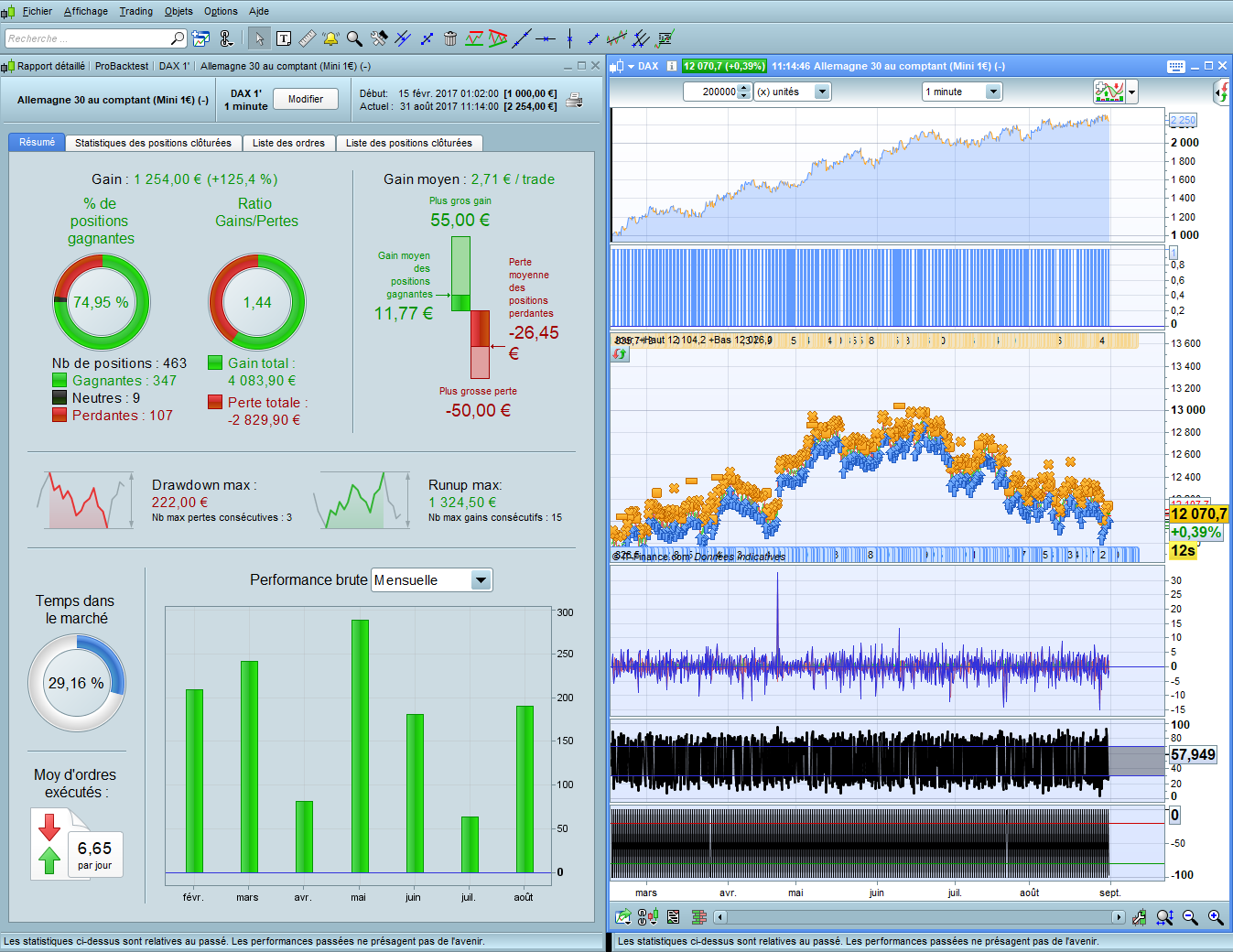Image resolution: width=1233 pixels, height=952 pixels.
Task: Select the ruler measurement tool
Action: pyautogui.click(x=308, y=38)
